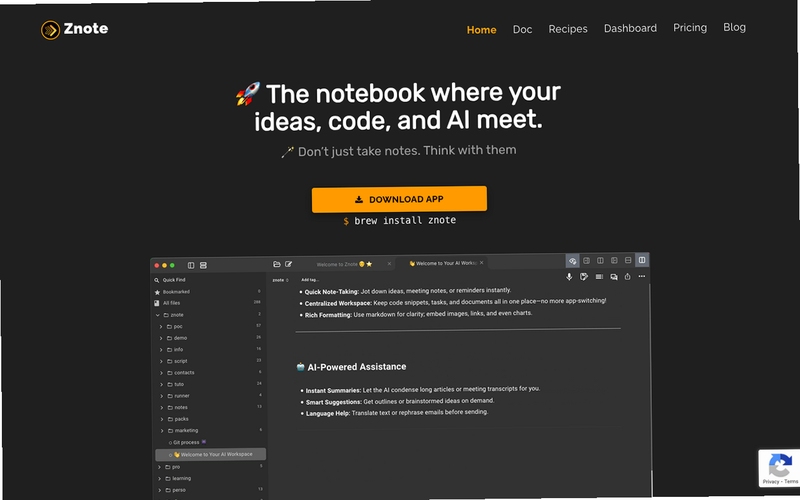
Task: Click the 'AI-Powered Assistance' heading
Action: coord(357,367)
